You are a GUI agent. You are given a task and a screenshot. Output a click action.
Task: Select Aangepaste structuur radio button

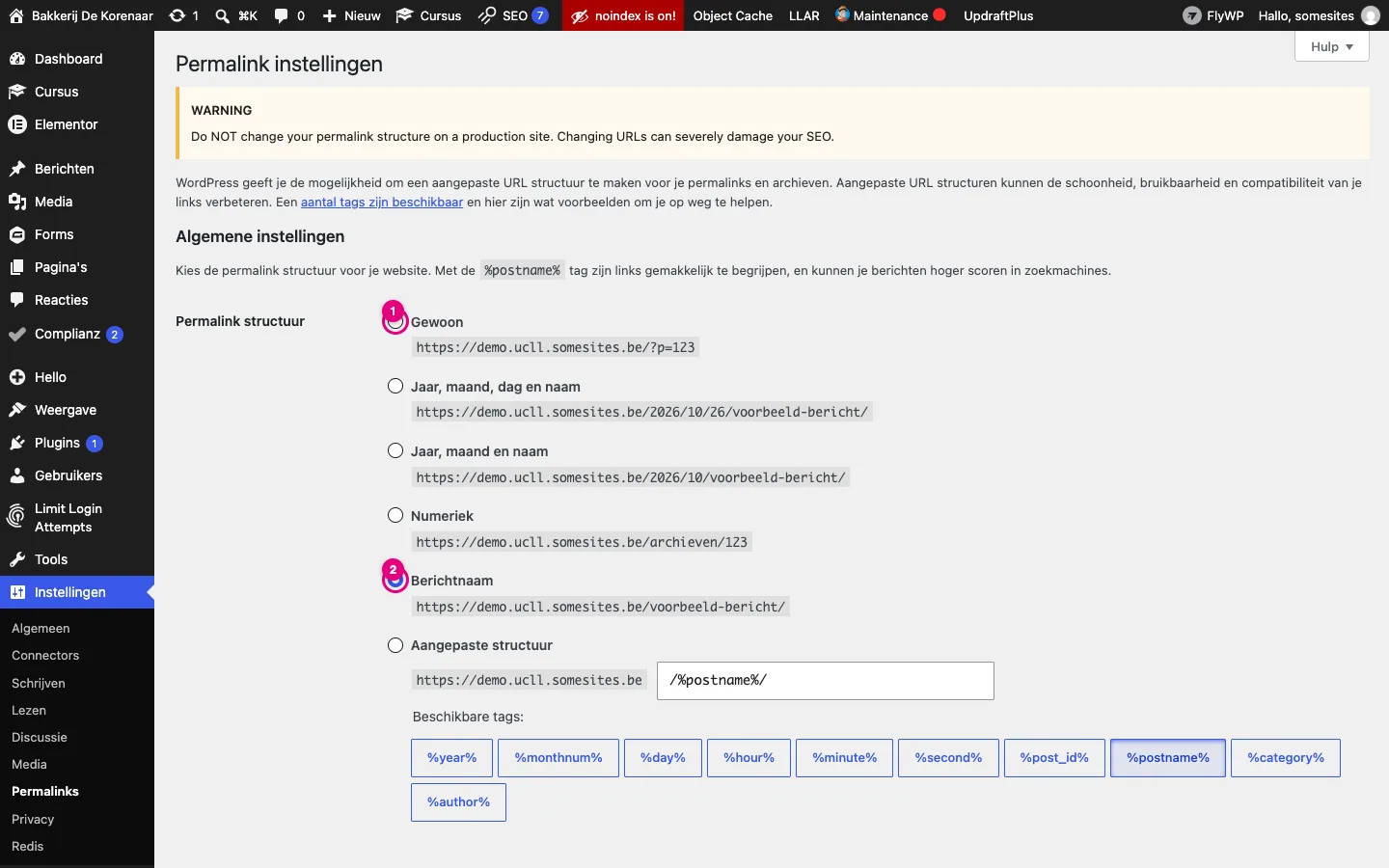(x=395, y=645)
